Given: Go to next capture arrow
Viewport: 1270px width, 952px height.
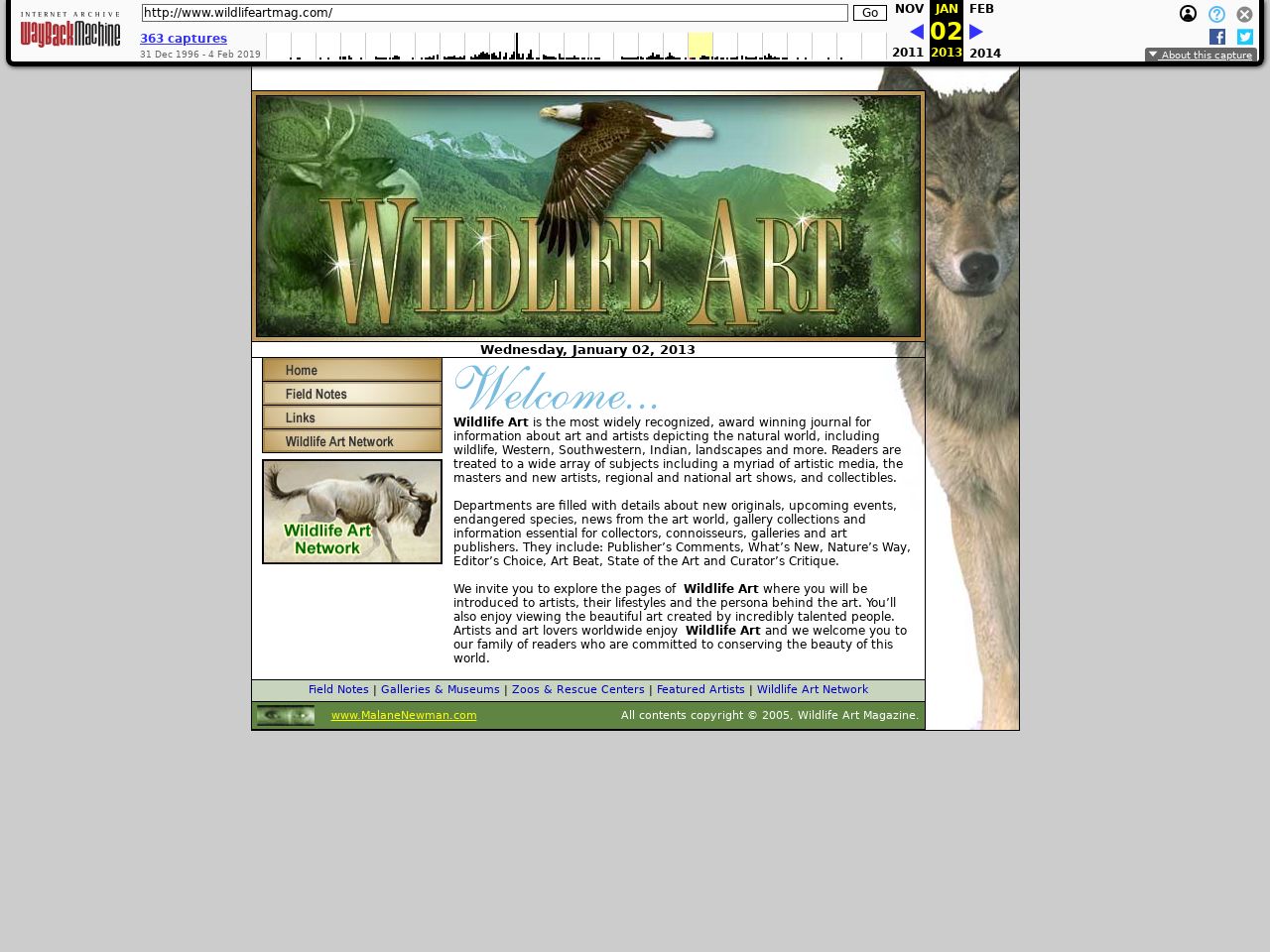Looking at the screenshot, I should (x=976, y=32).
